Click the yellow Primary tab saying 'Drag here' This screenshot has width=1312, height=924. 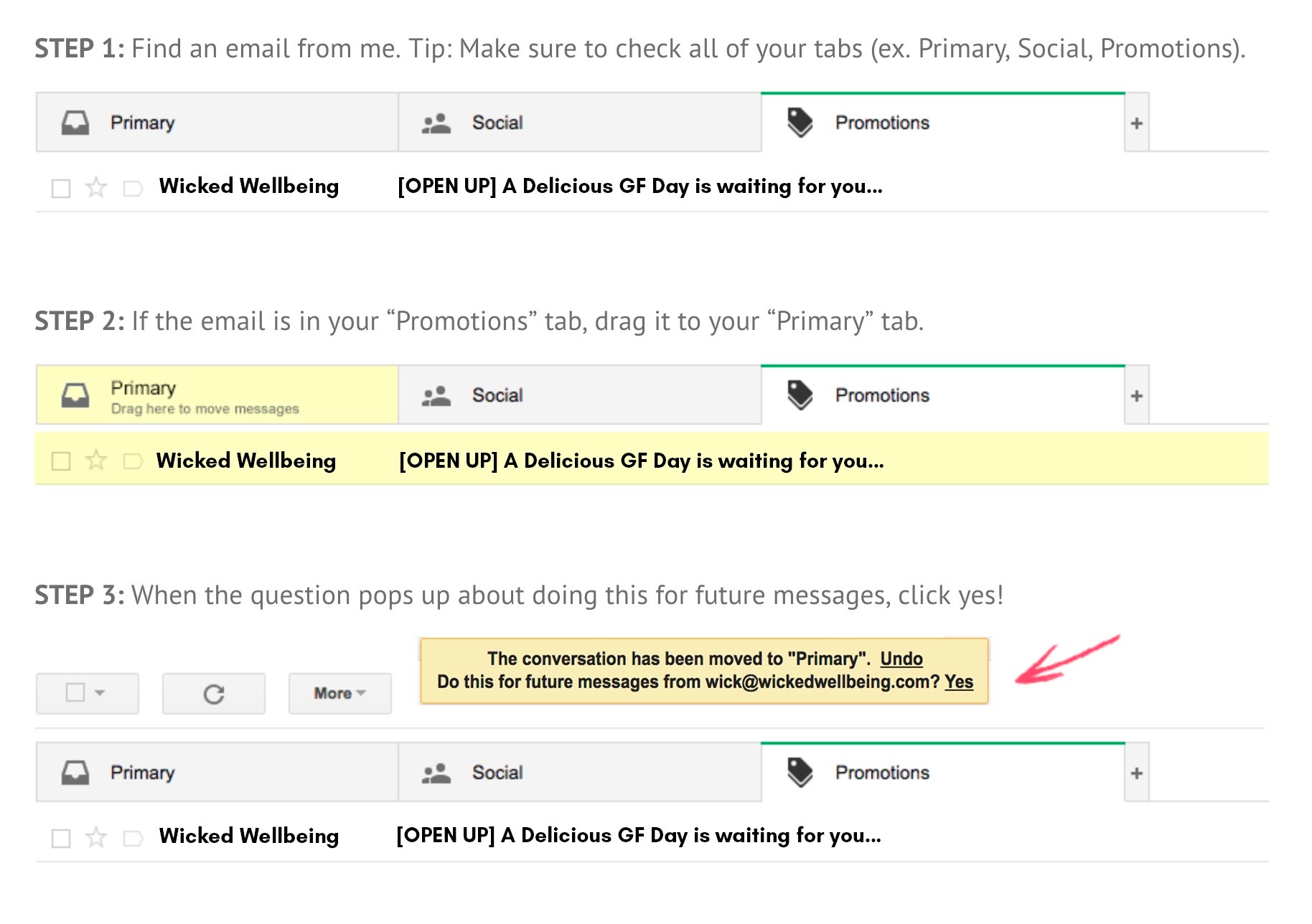coord(217,395)
